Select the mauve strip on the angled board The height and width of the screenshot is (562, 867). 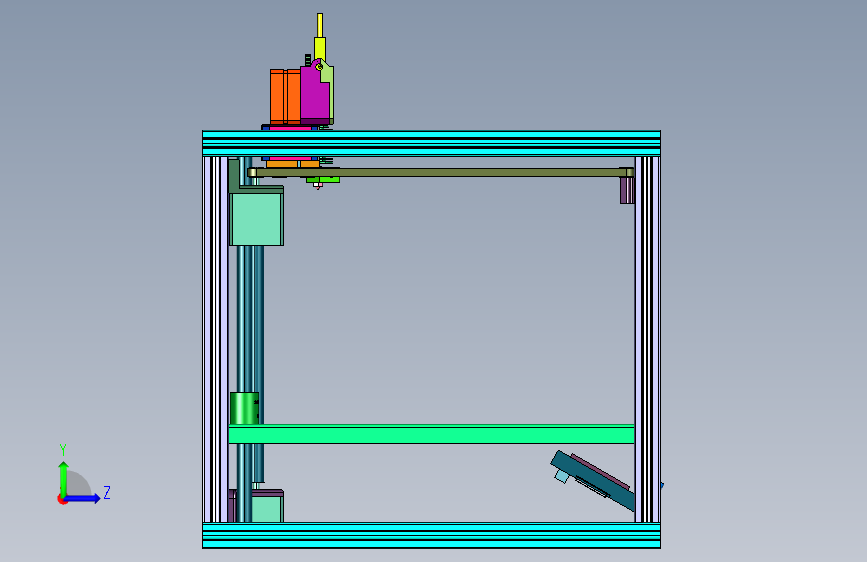point(600,472)
